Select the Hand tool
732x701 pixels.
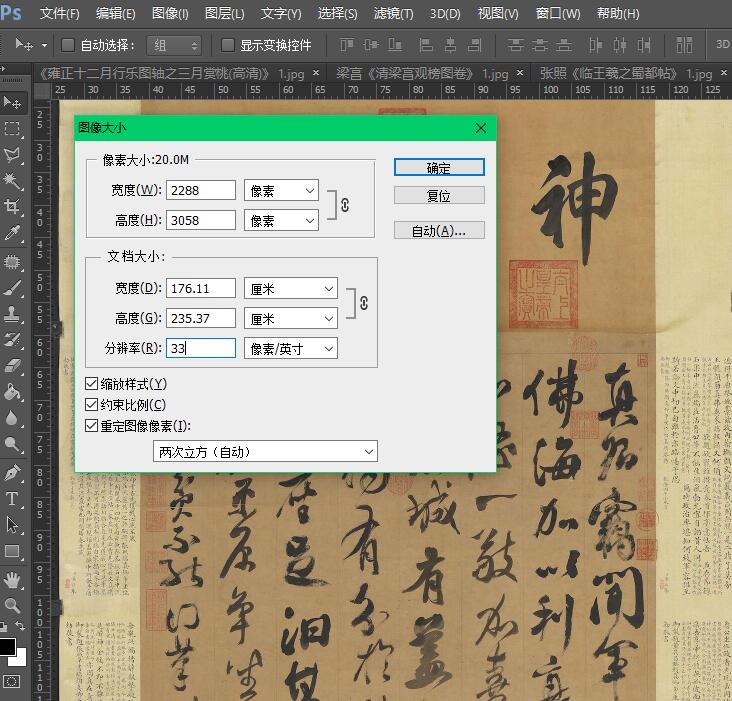(12, 581)
